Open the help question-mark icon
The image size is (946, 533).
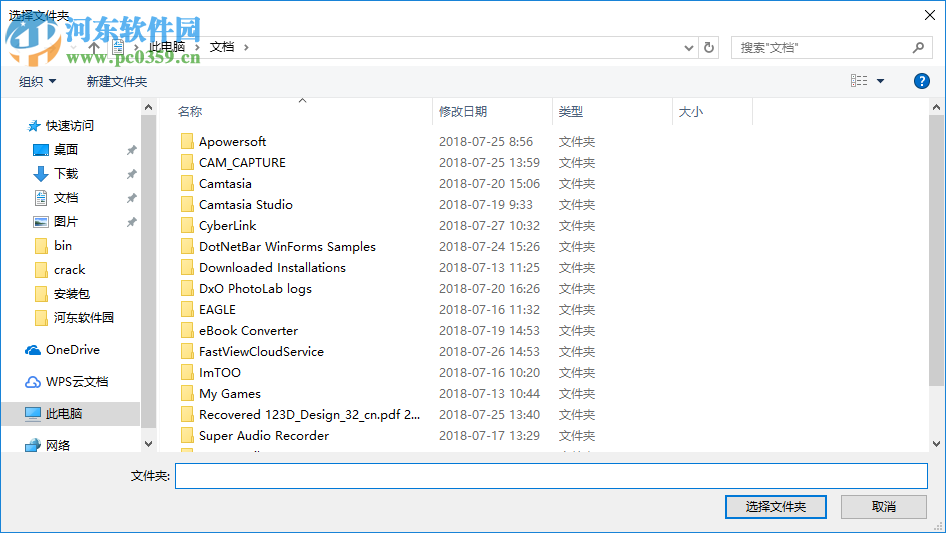pyautogui.click(x=921, y=81)
